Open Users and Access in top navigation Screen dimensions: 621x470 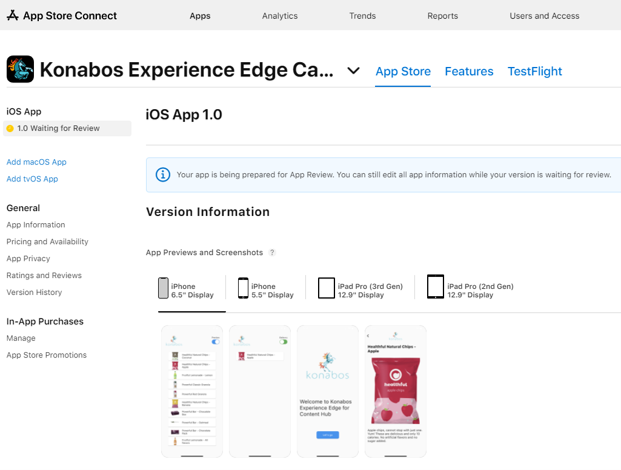click(544, 16)
